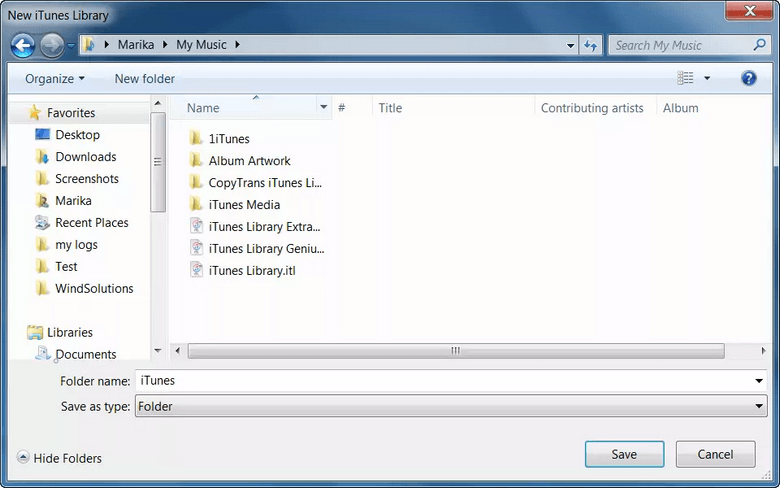780x488 pixels.
Task: Close the New iTunes Library dialog
Action: 750,10
